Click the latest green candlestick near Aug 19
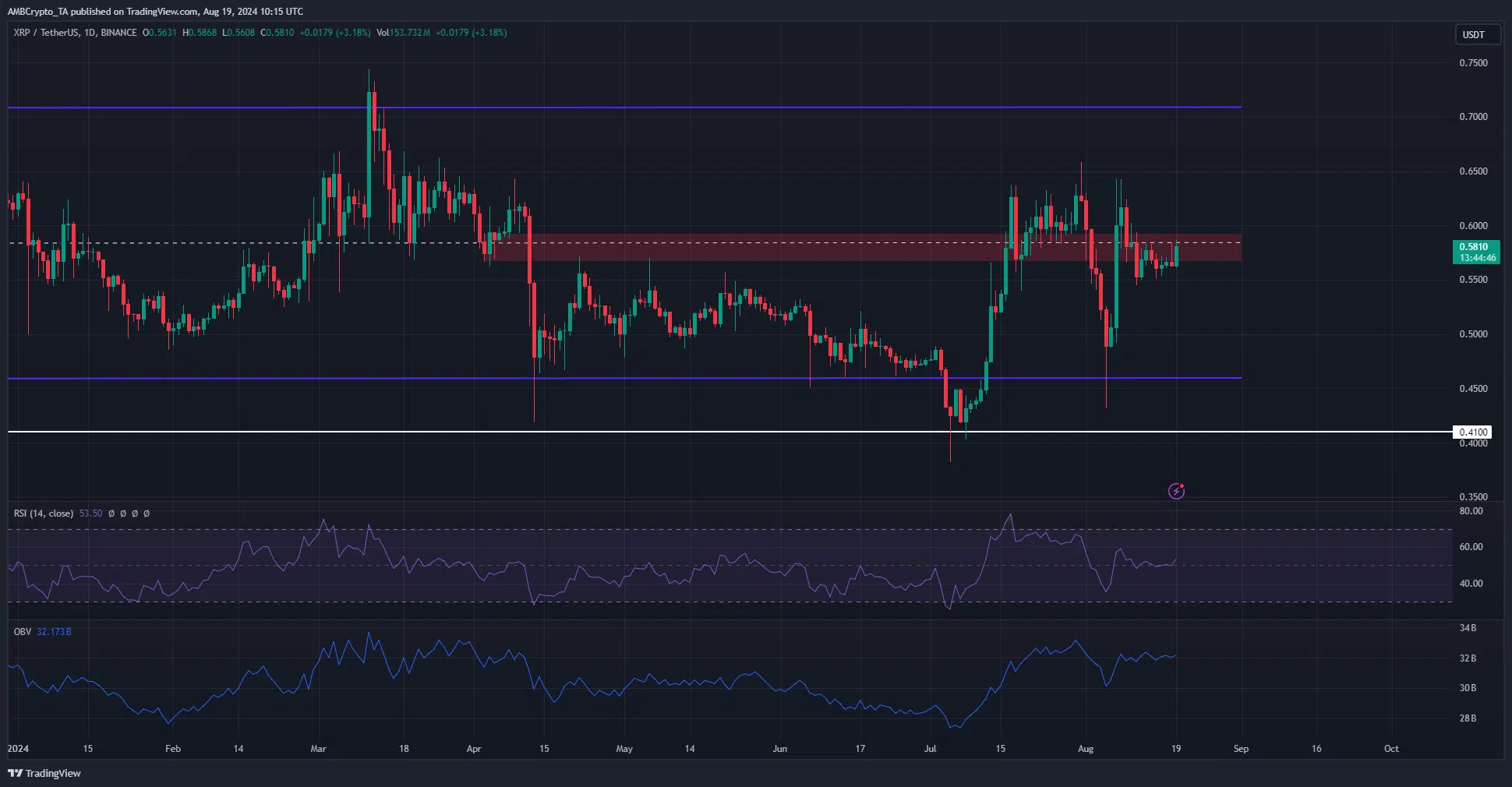The width and height of the screenshot is (1512, 787). pos(1176,256)
